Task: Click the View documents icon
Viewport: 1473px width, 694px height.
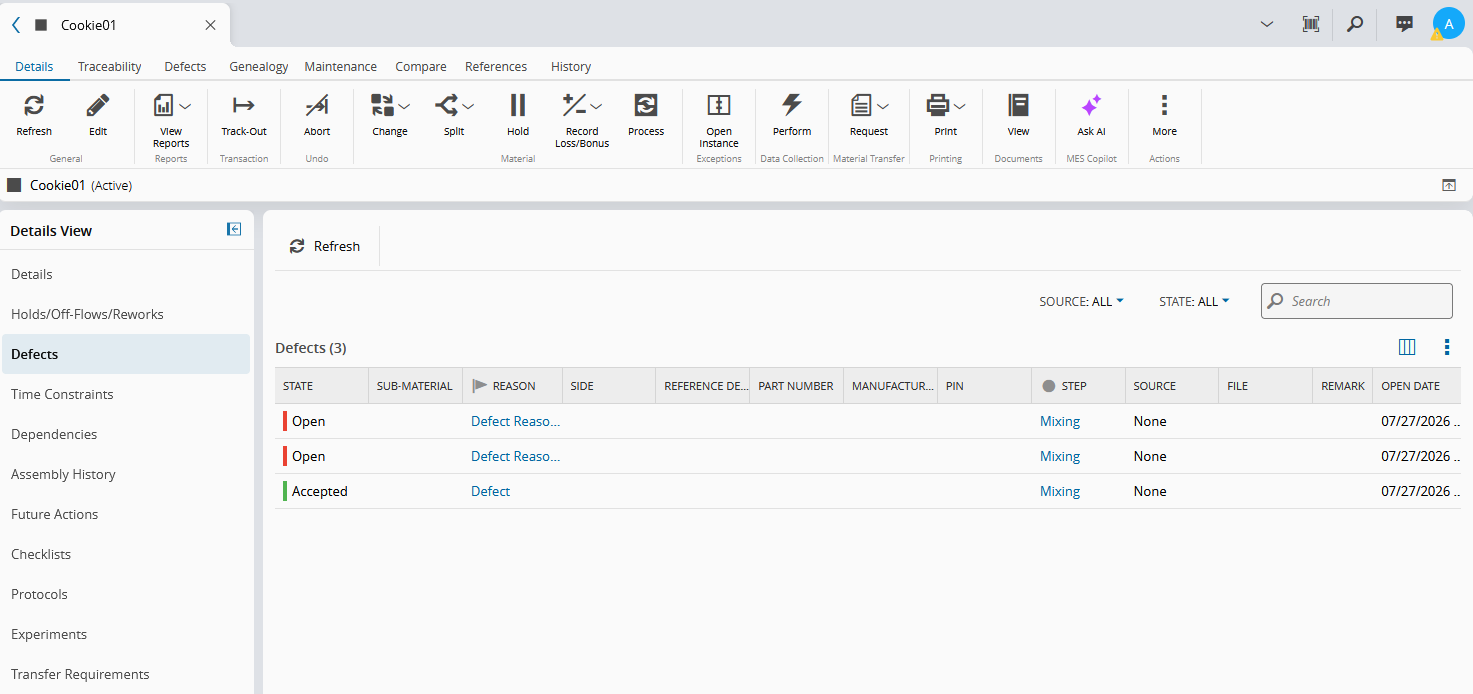Action: click(1018, 105)
